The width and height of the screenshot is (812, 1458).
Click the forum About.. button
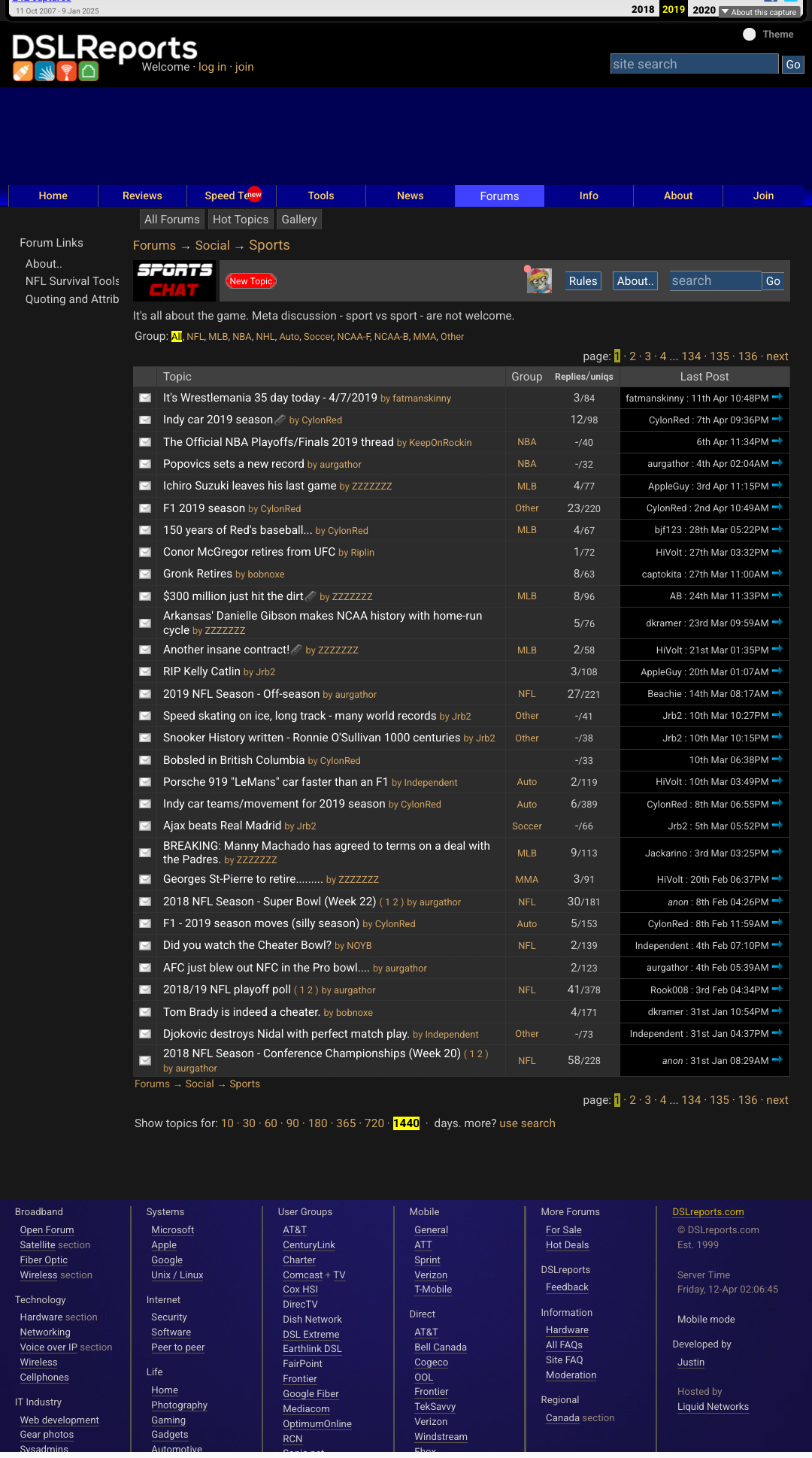pyautogui.click(x=635, y=281)
